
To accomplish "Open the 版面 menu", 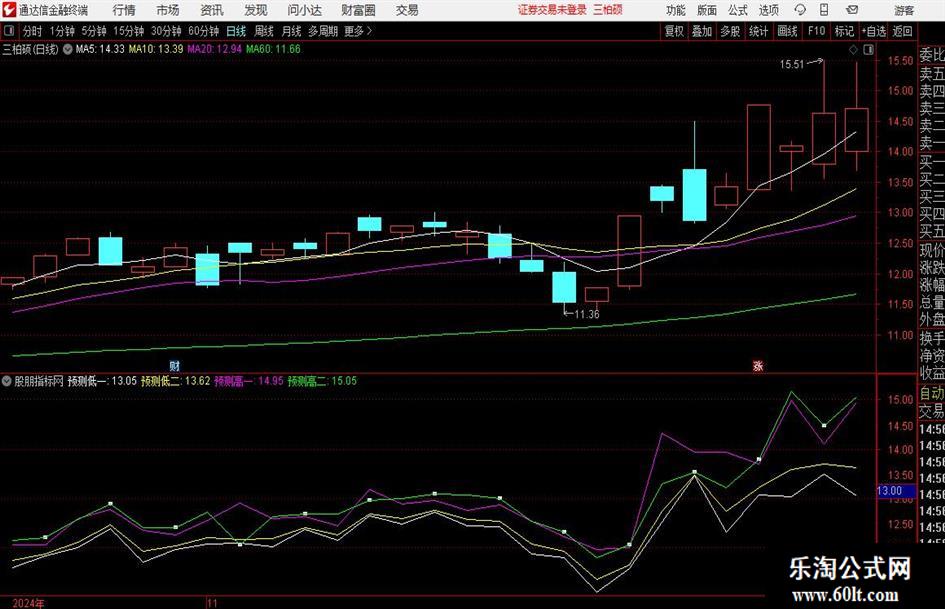I will point(706,10).
